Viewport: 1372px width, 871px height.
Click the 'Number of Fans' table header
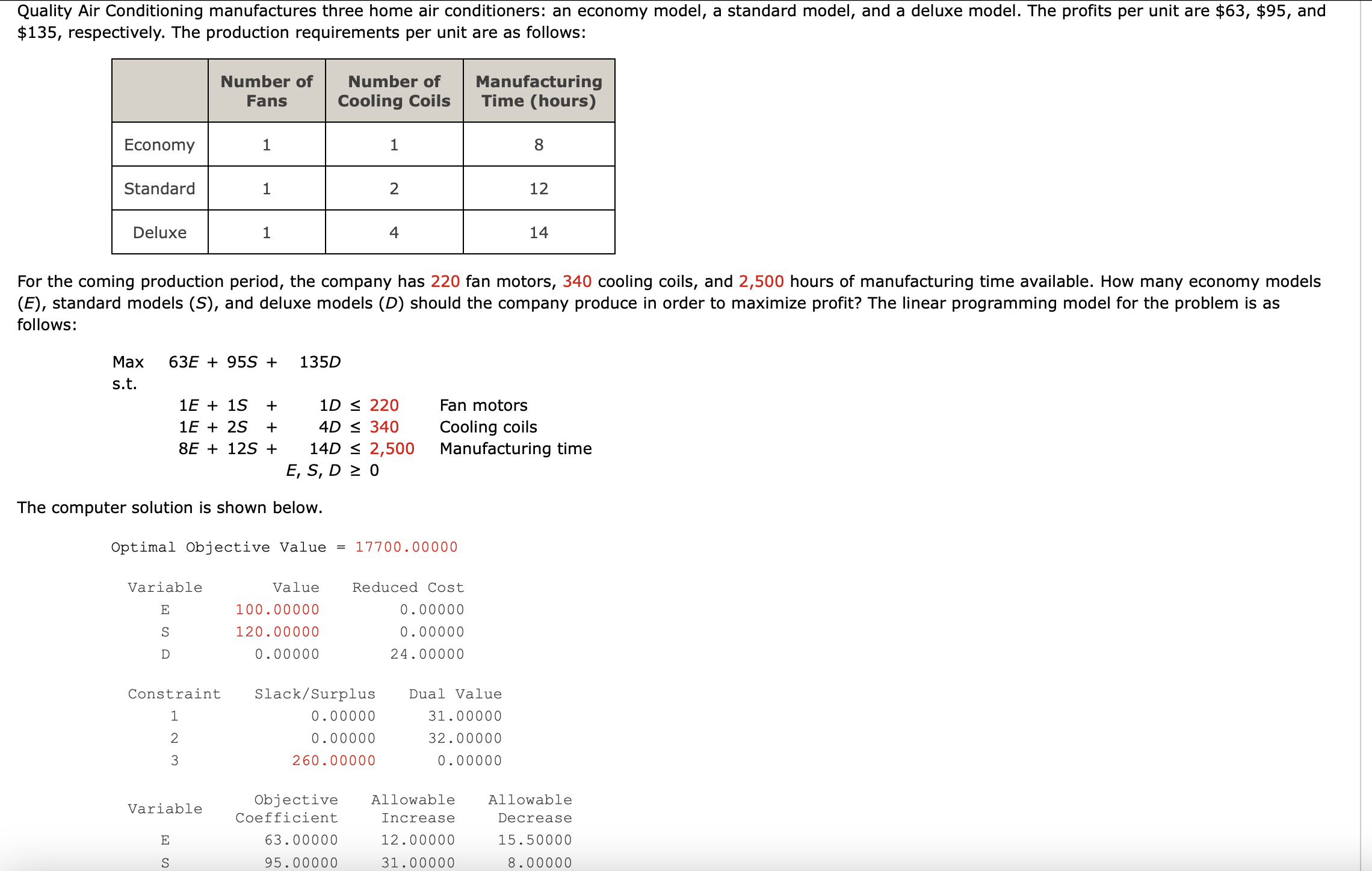[x=267, y=91]
